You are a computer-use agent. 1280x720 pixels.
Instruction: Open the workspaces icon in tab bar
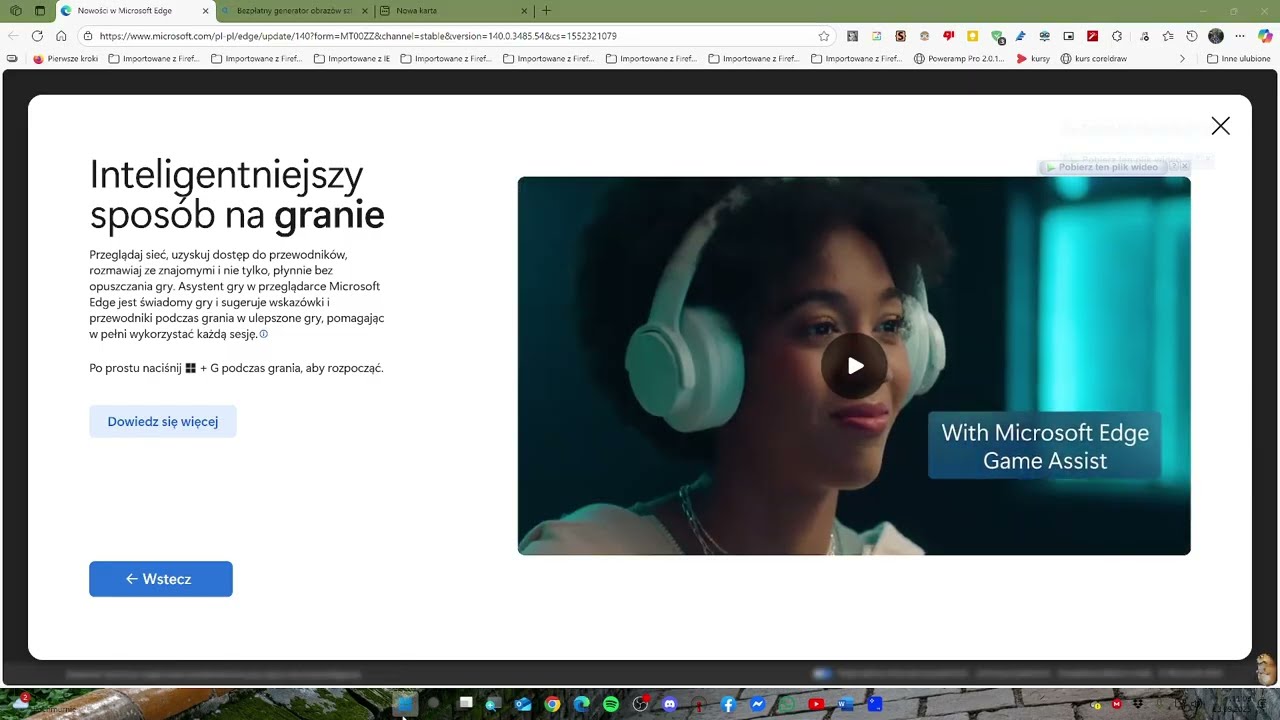(15, 11)
